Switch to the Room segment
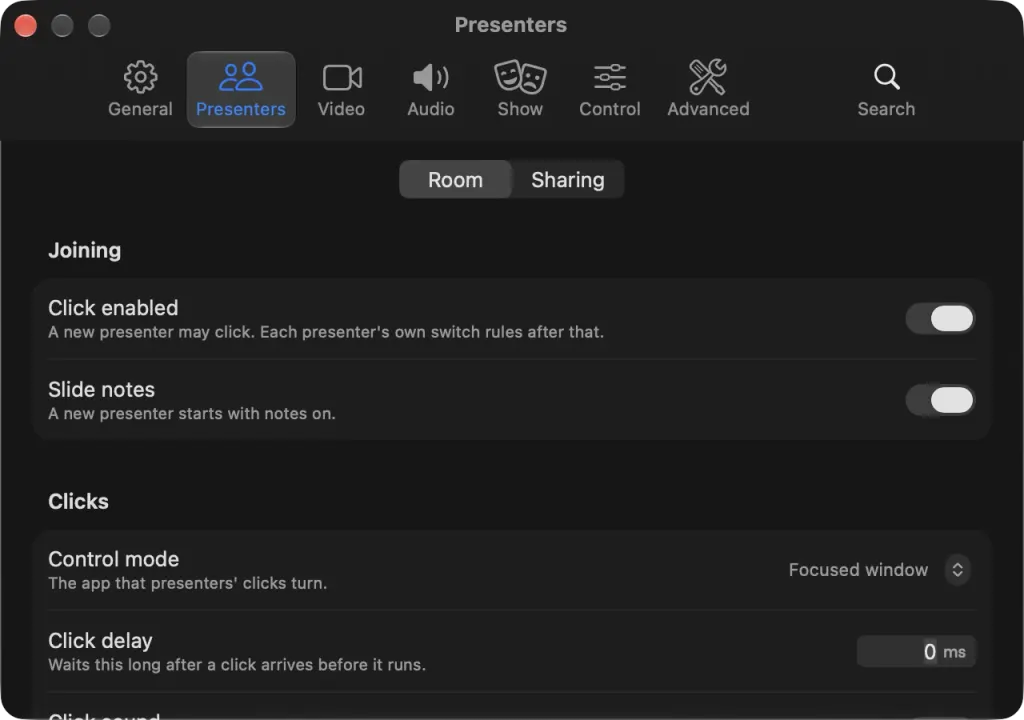1024x720 pixels. point(455,180)
